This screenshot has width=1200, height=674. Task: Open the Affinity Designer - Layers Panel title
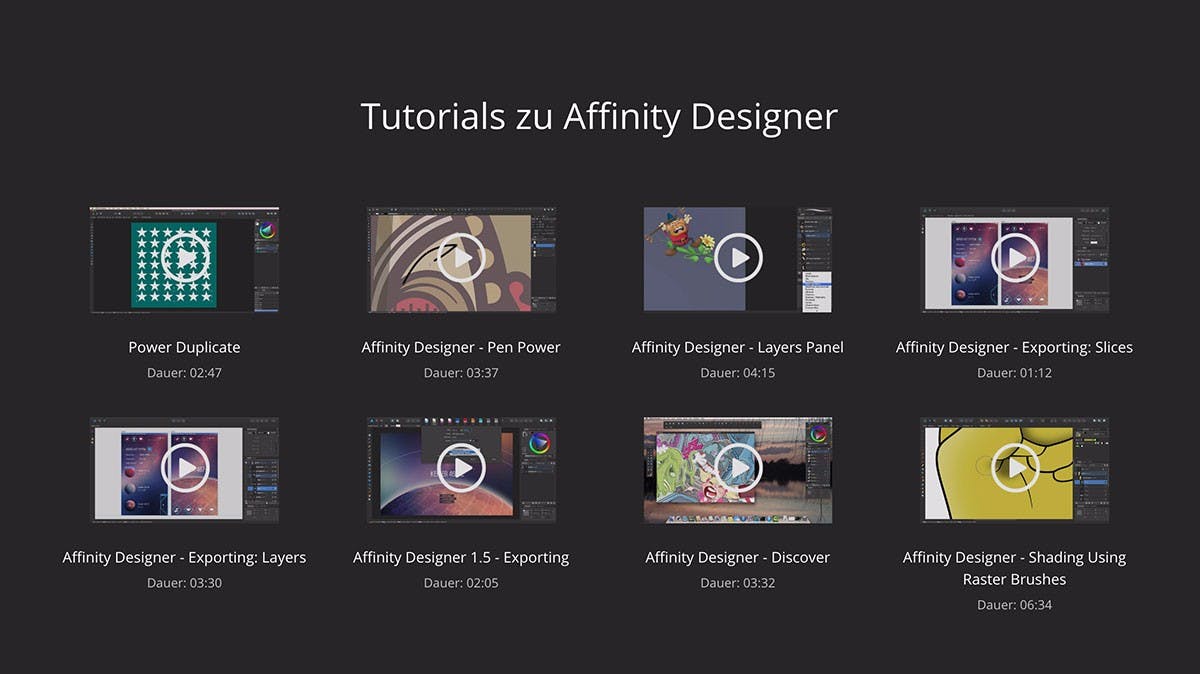point(738,348)
